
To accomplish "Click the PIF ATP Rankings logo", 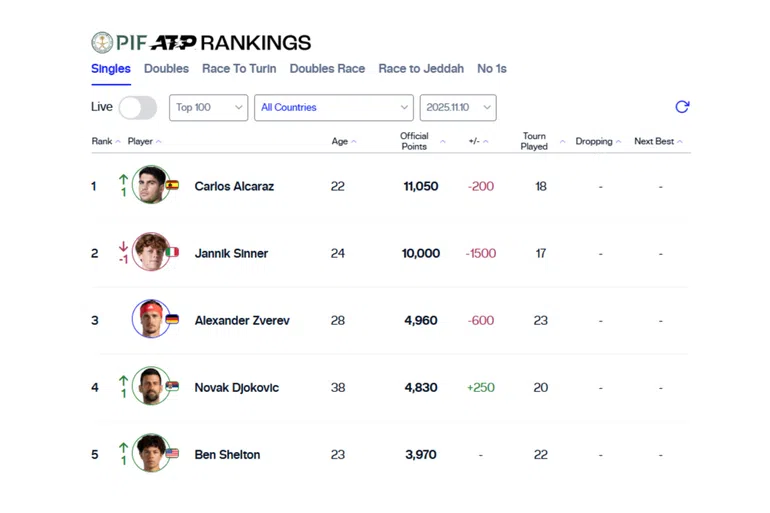I will pos(201,42).
